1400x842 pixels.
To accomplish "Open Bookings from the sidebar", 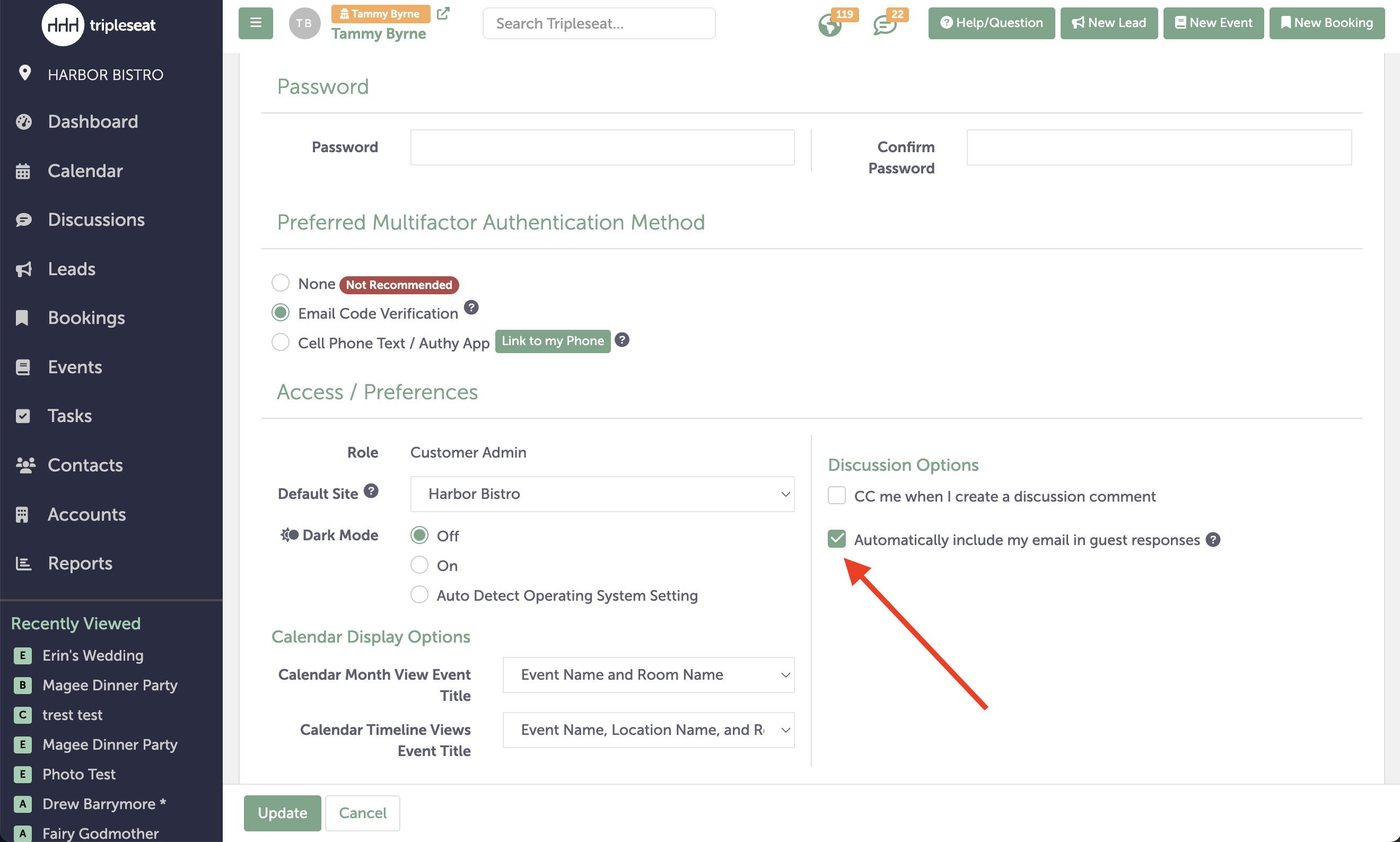I will 86,318.
